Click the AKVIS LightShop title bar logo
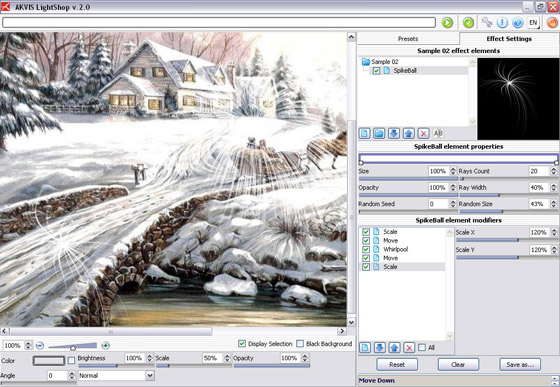Viewport: 560px width, 387px height. coord(6,6)
